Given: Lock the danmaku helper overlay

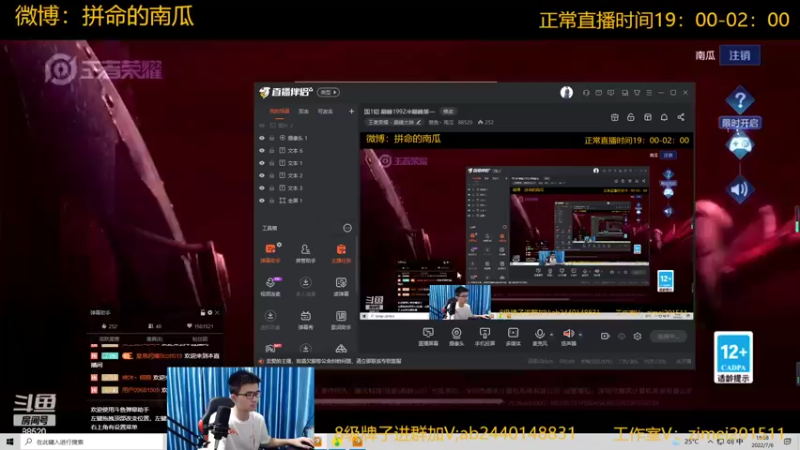Looking at the screenshot, I should [x=203, y=312].
